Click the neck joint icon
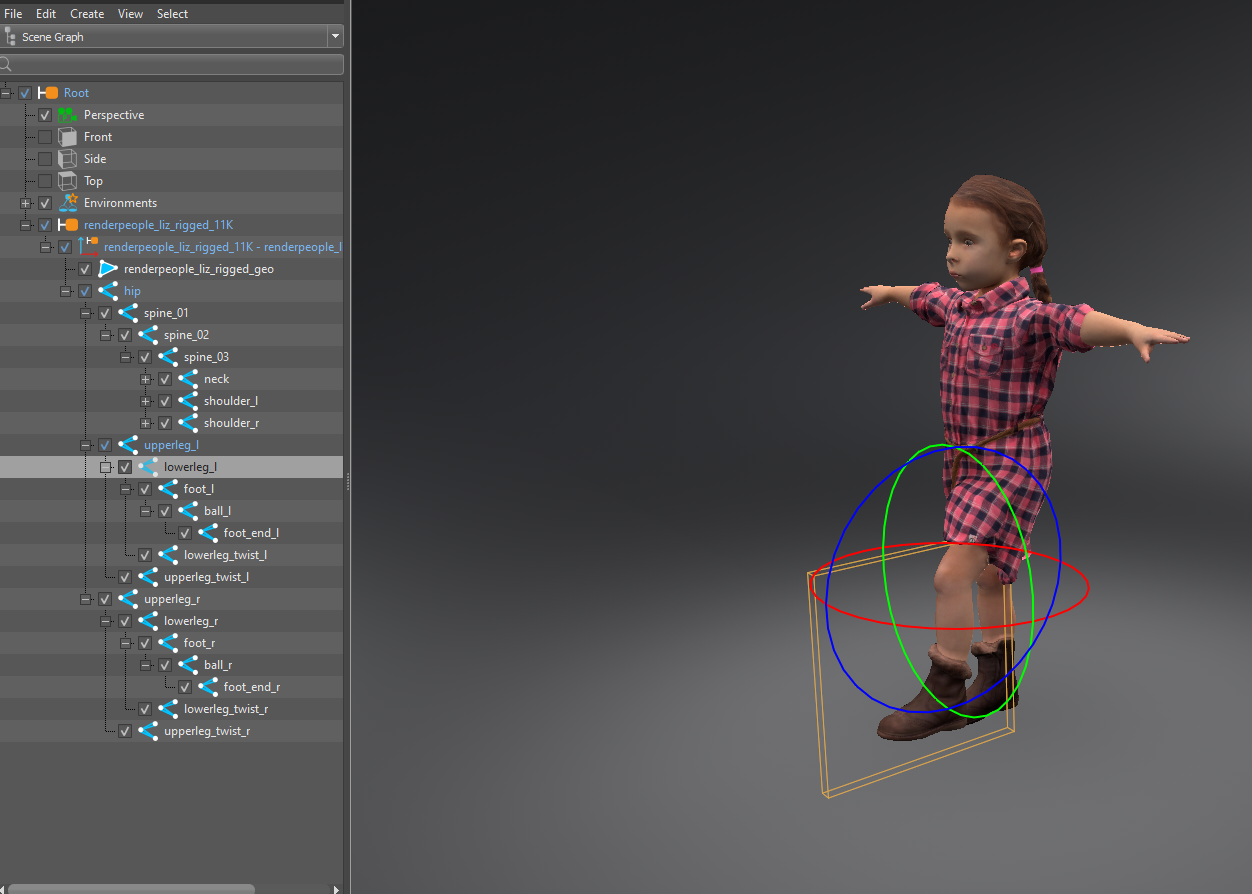The height and width of the screenshot is (894, 1252). [x=187, y=378]
